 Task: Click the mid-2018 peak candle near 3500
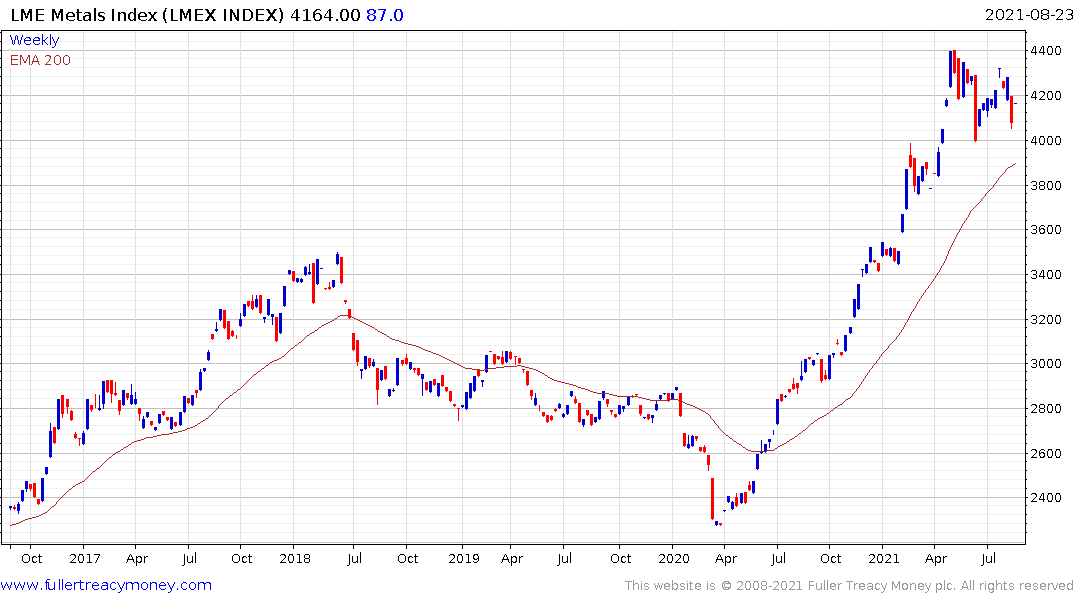[337, 258]
